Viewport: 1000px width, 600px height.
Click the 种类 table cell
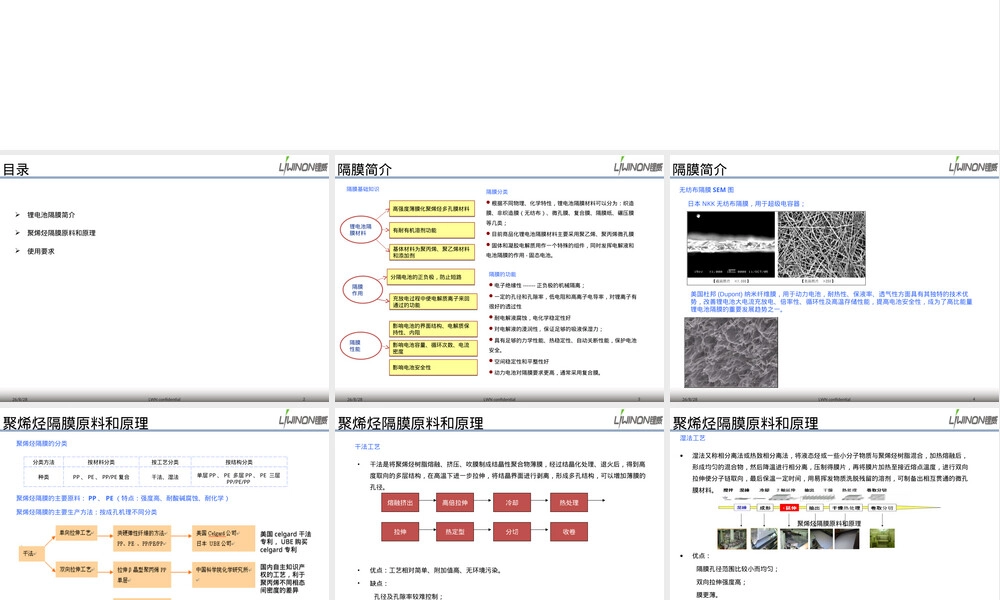43,478
